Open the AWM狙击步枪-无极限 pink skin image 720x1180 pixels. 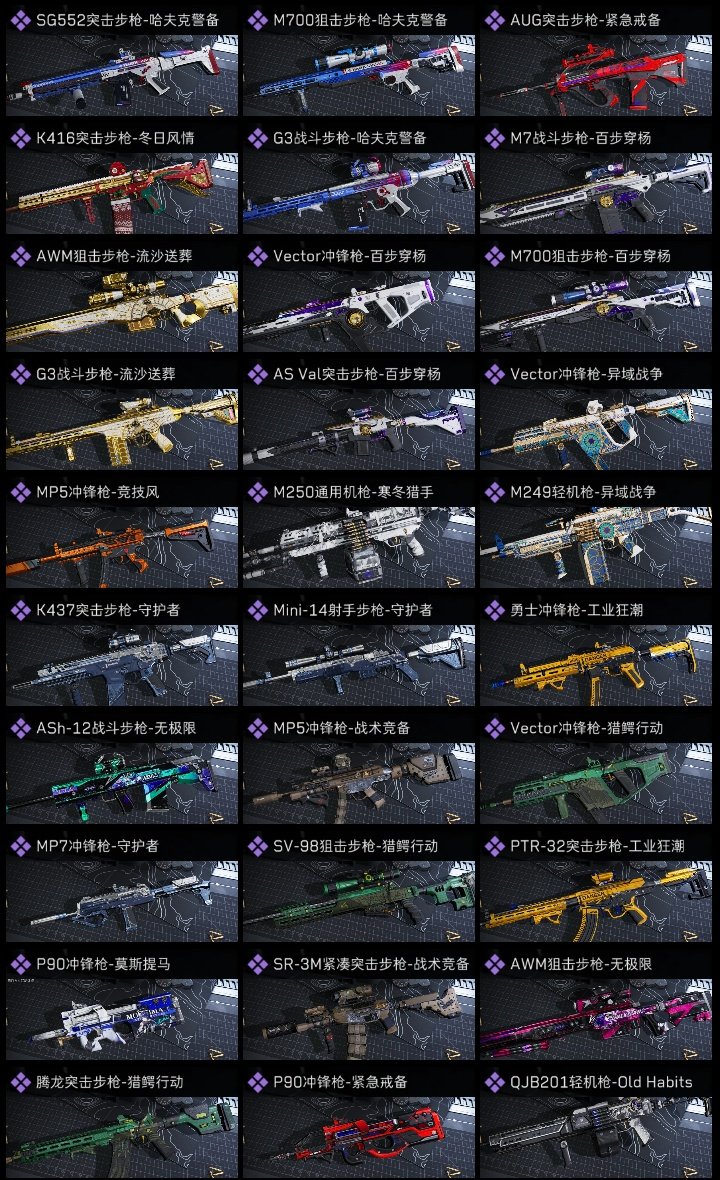click(x=596, y=1020)
